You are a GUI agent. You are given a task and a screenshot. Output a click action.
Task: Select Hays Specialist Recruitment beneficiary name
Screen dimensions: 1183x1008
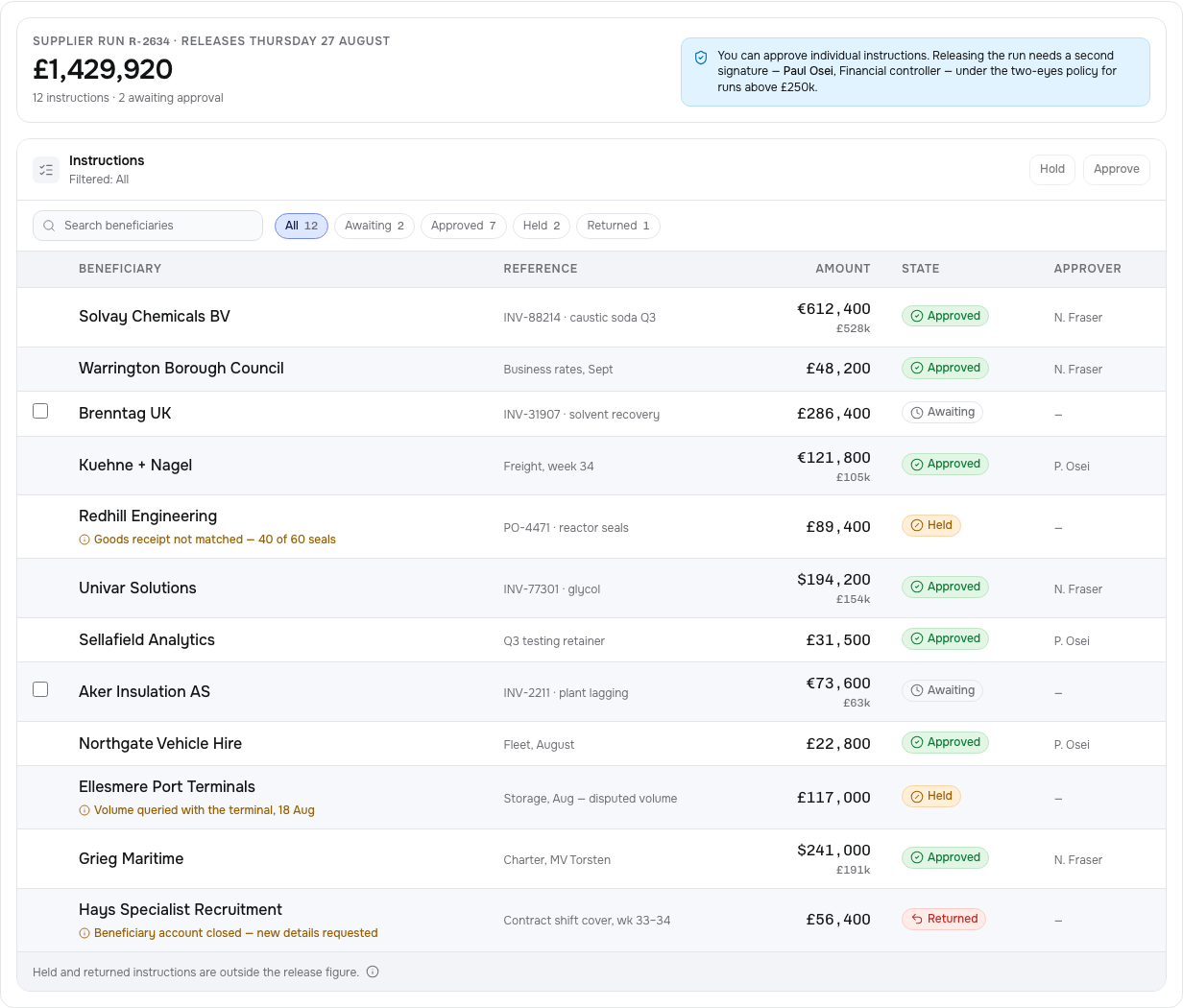(x=181, y=910)
